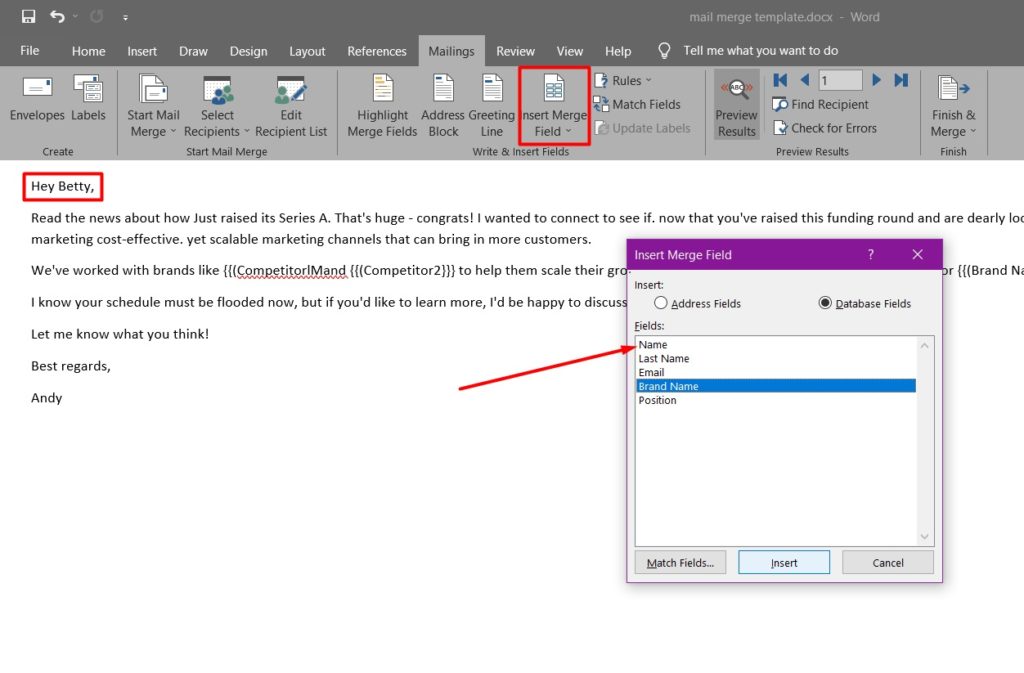Image resolution: width=1024 pixels, height=673 pixels.
Task: Toggle Highlight Merge Fields
Action: pos(382,106)
